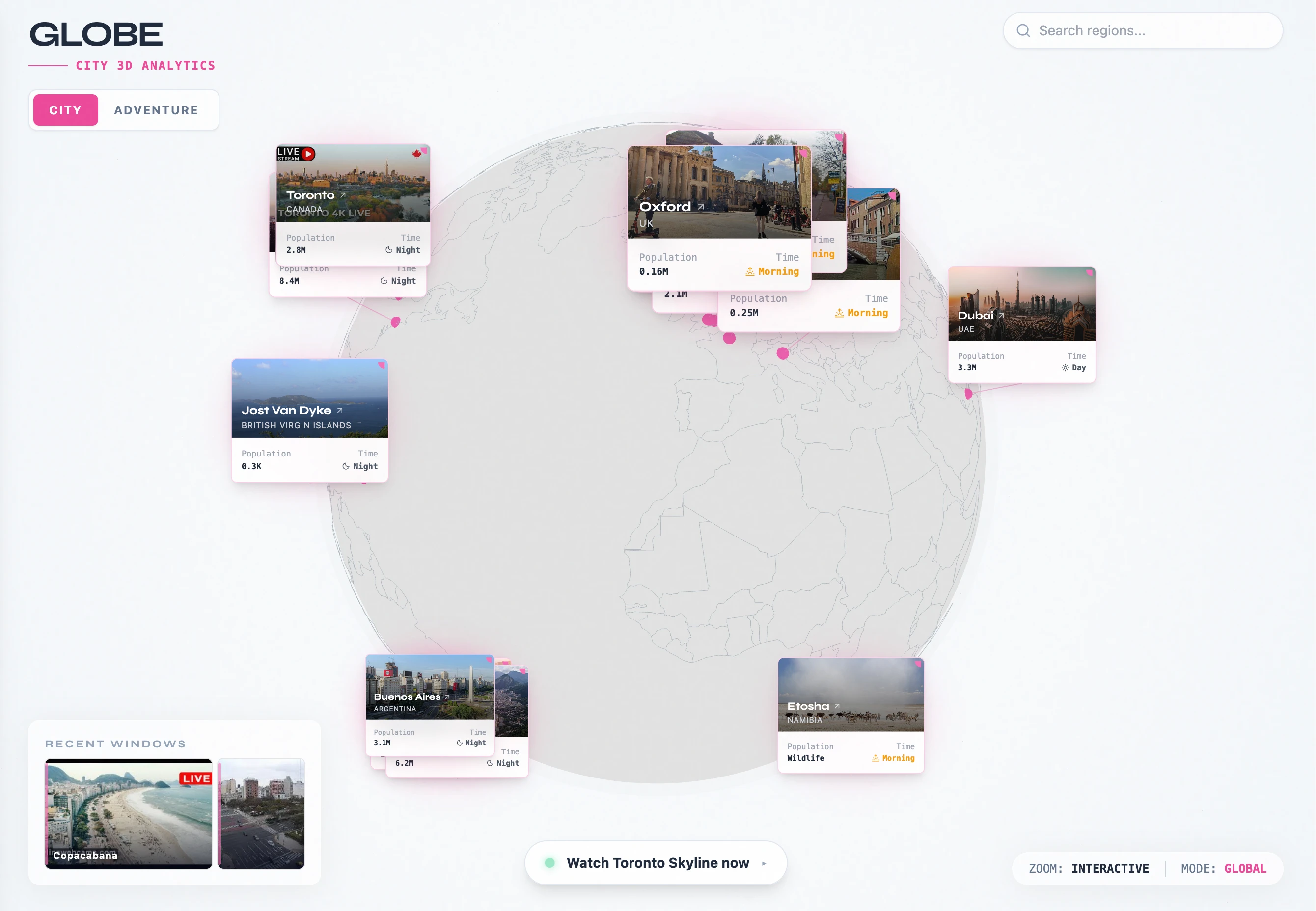Click the Morning sunrise icon on Etosha card
The width and height of the screenshot is (1316, 911).
[x=875, y=758]
